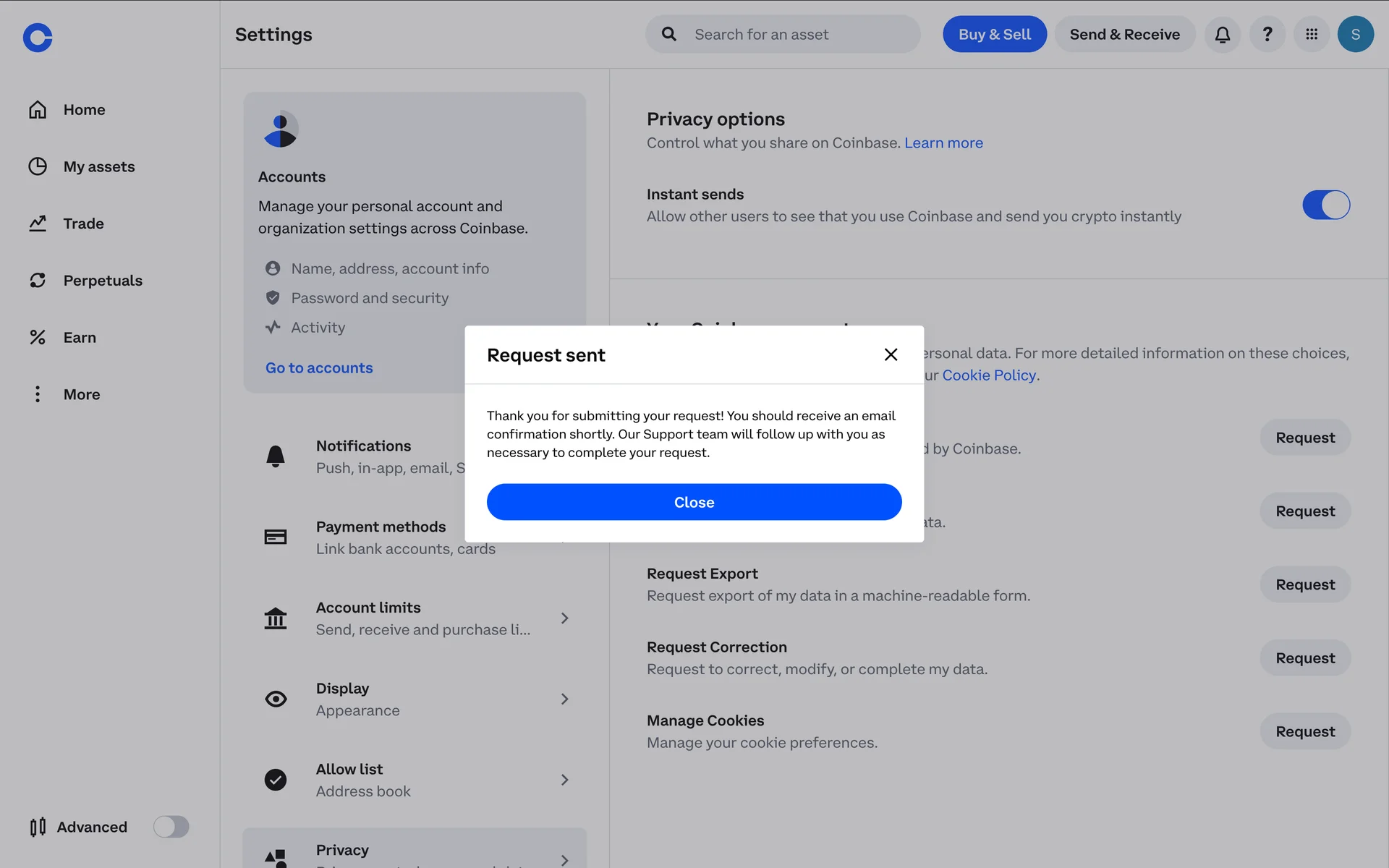The height and width of the screenshot is (868, 1389).
Task: Click the help question mark icon
Action: click(x=1267, y=35)
